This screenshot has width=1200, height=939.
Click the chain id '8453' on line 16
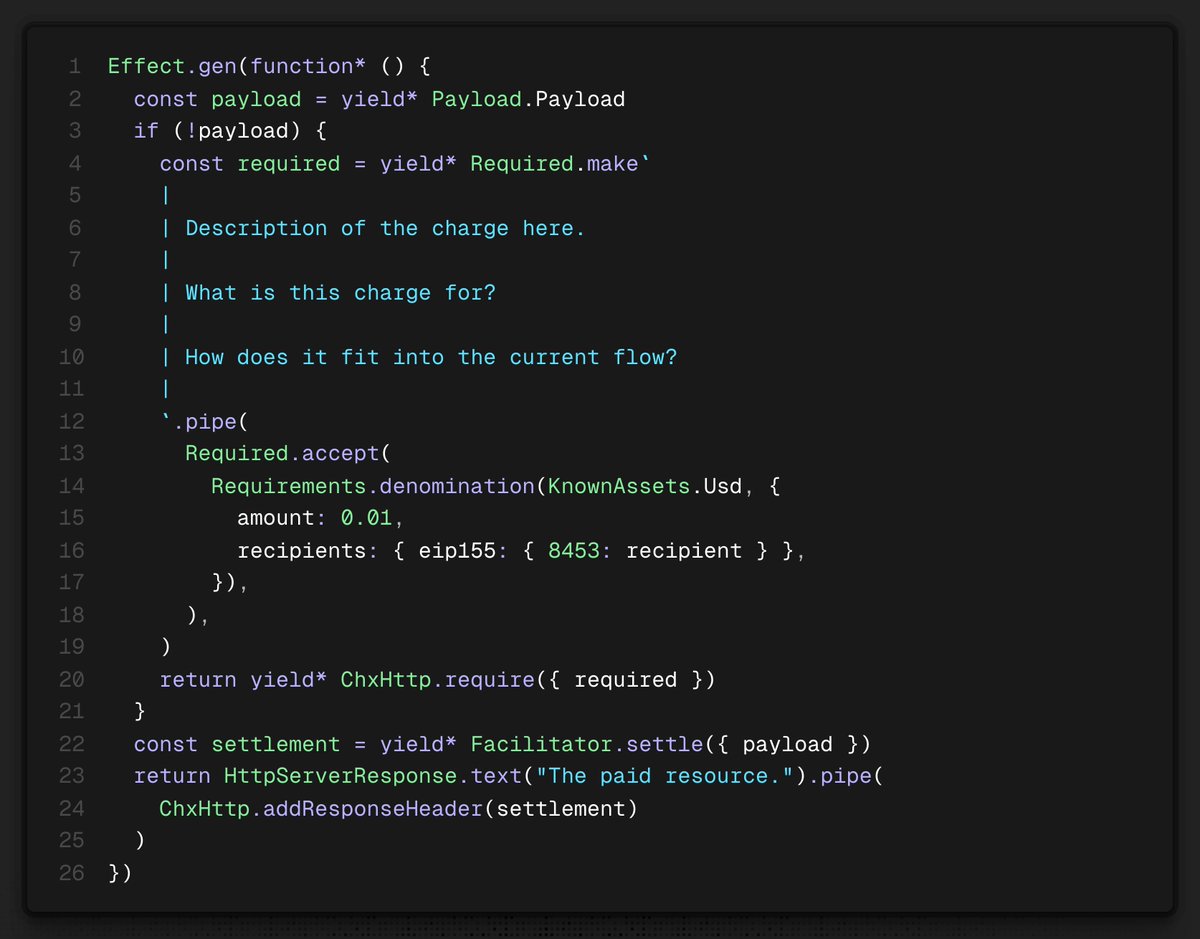tap(573, 550)
